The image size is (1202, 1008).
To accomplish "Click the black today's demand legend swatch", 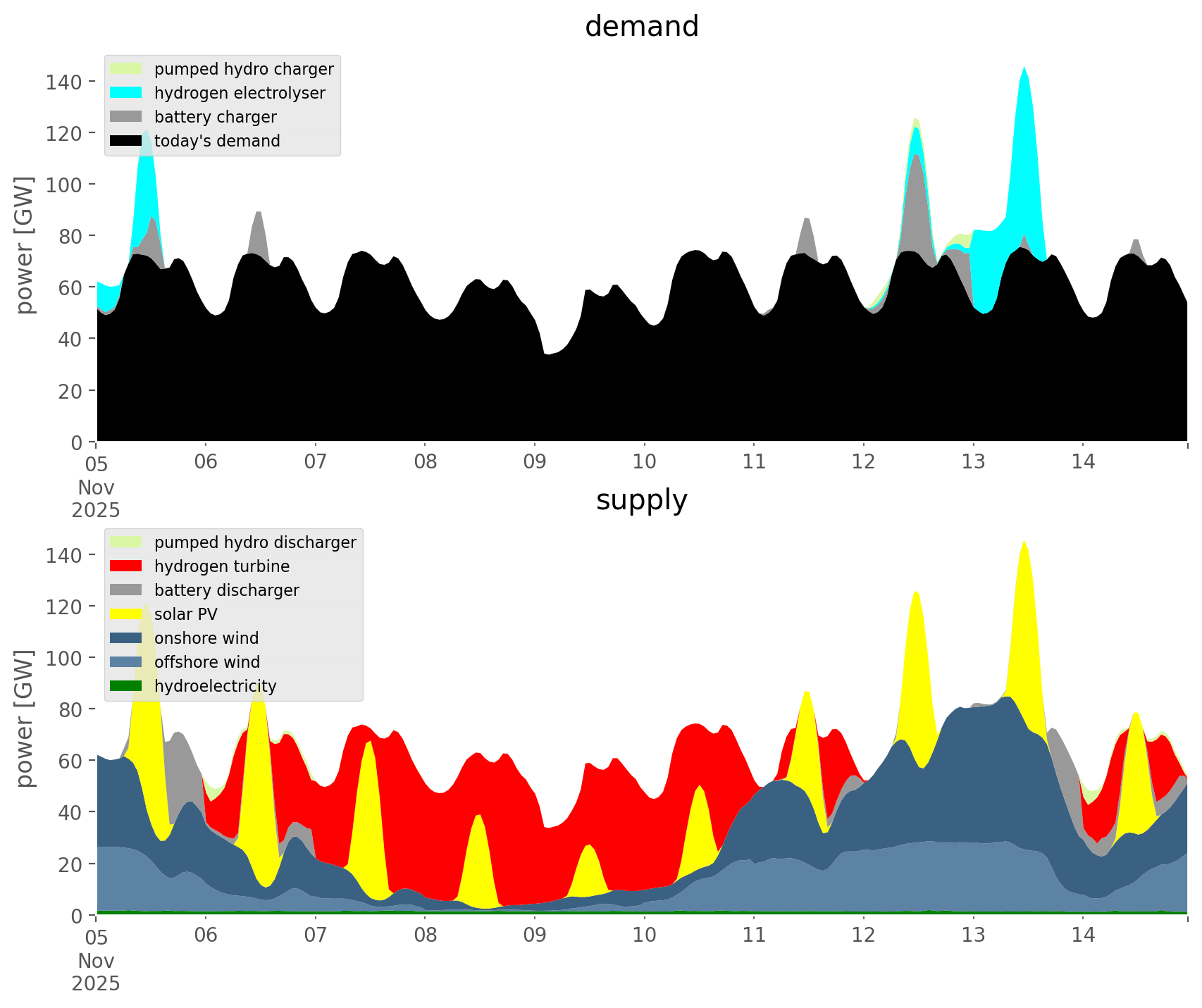I will pos(126,141).
